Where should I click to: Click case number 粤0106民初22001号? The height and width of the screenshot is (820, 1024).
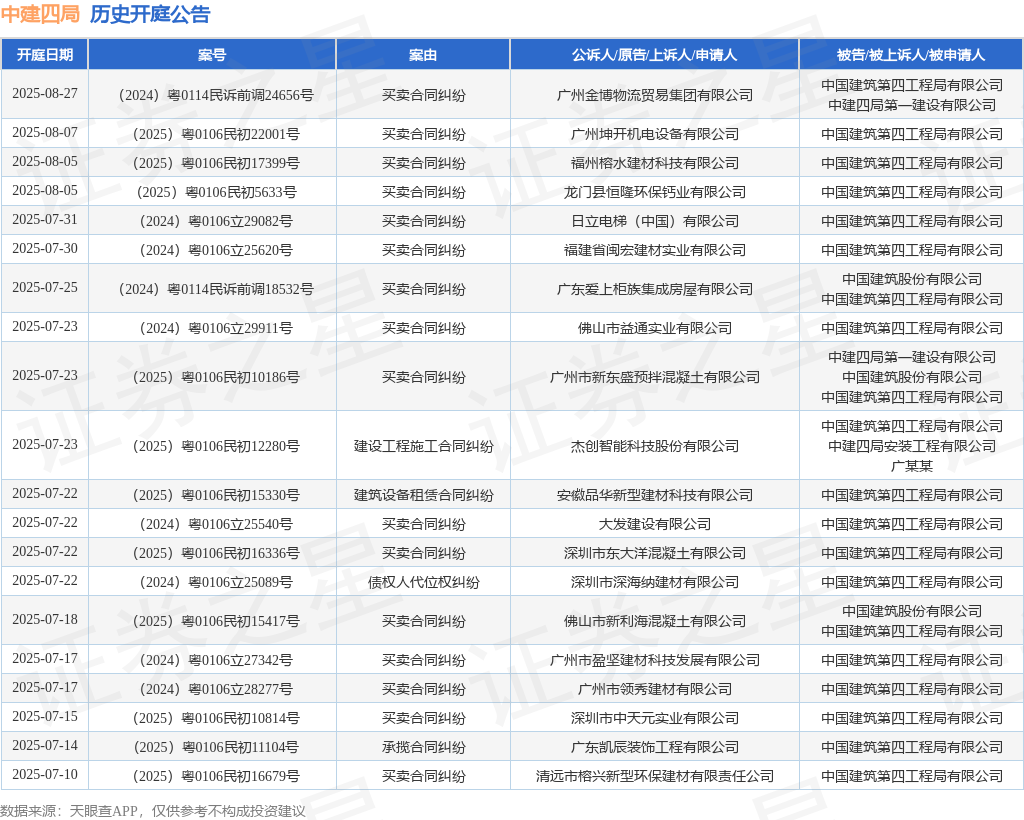click(216, 134)
